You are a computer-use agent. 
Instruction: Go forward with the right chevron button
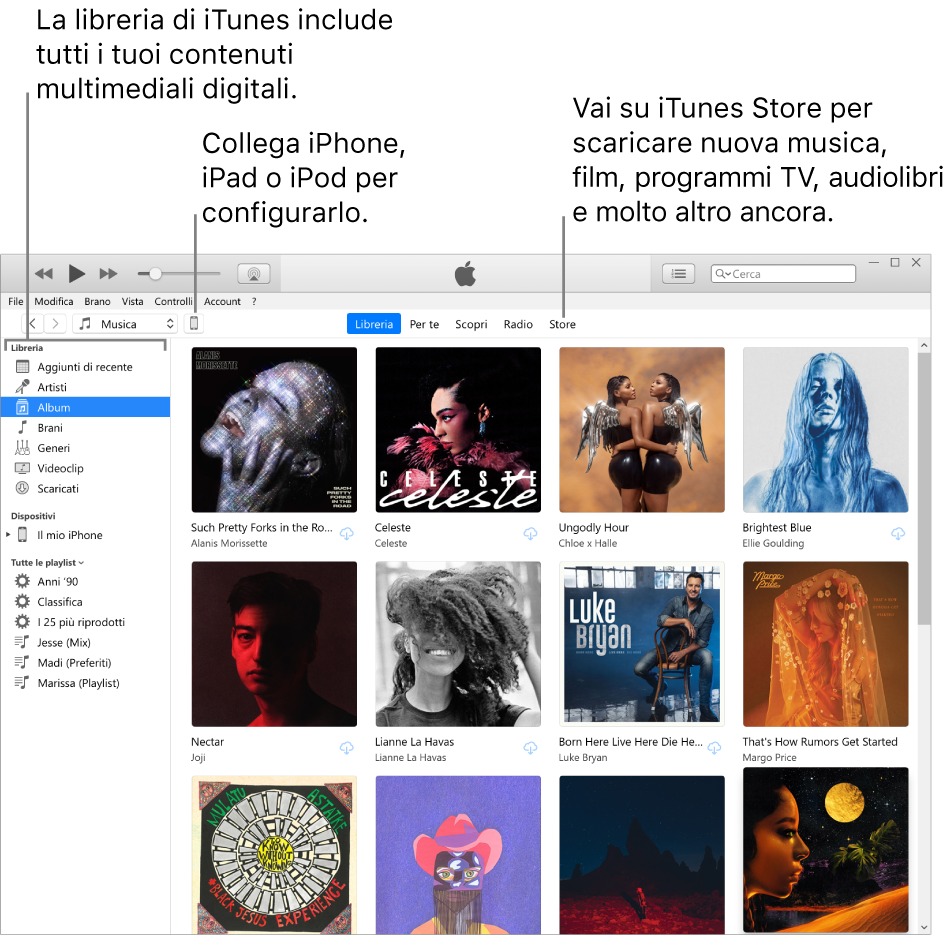click(55, 324)
